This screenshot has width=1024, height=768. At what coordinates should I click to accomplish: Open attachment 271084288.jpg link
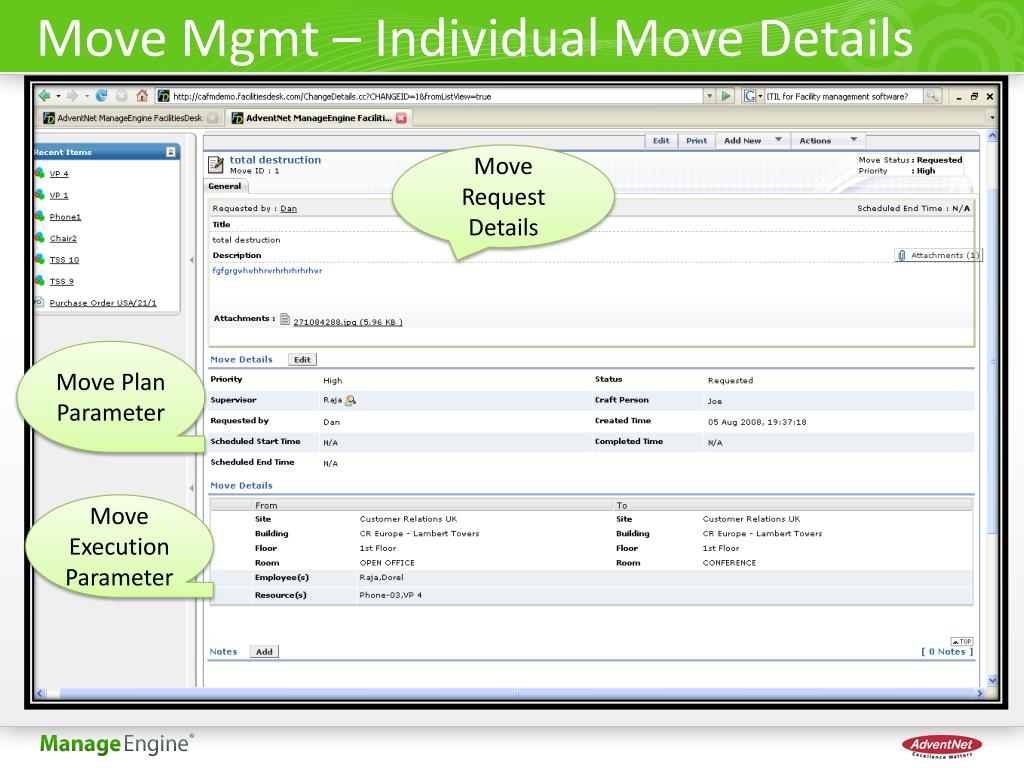coord(347,322)
